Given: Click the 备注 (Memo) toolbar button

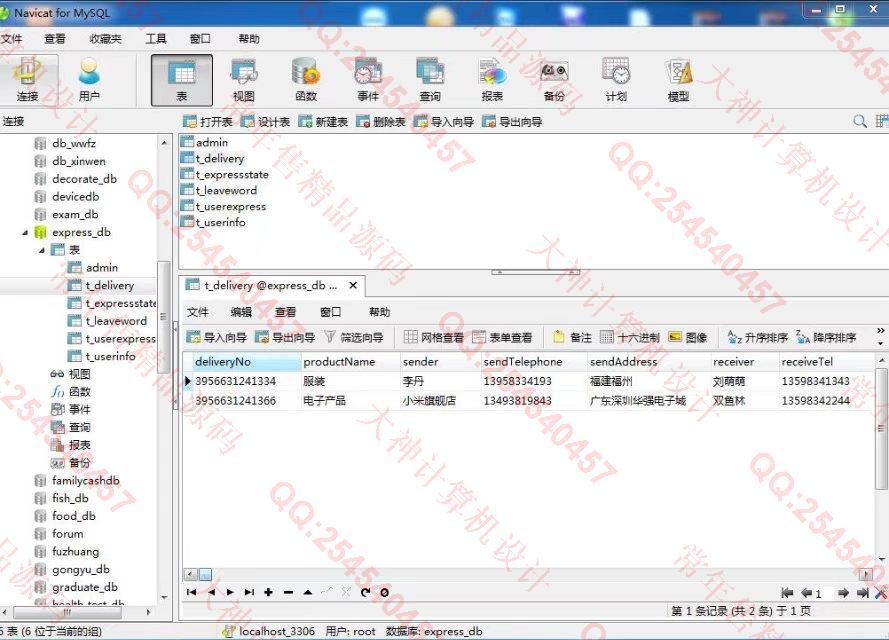Looking at the screenshot, I should click(572, 337).
